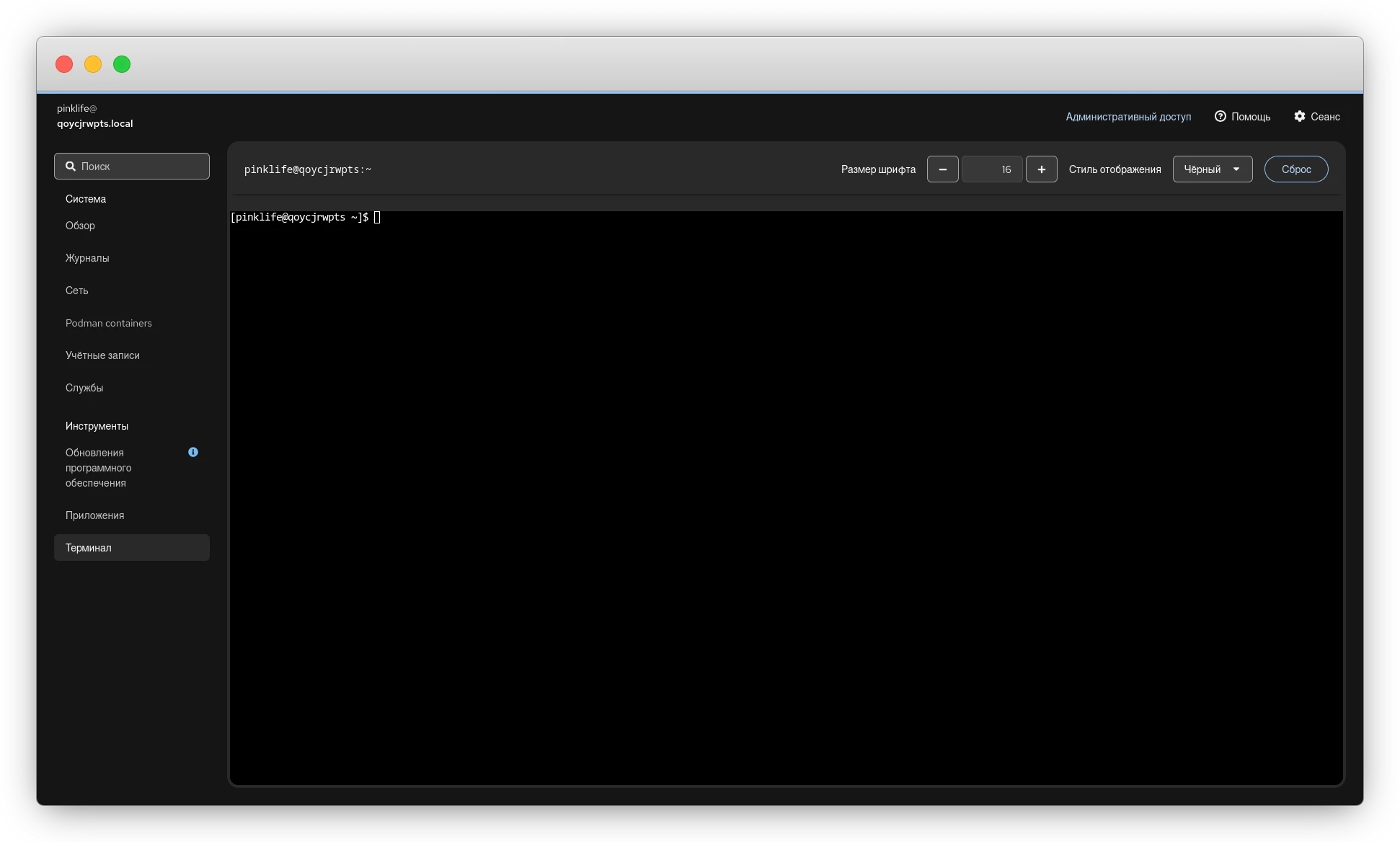Click the green maximize window button

point(122,64)
